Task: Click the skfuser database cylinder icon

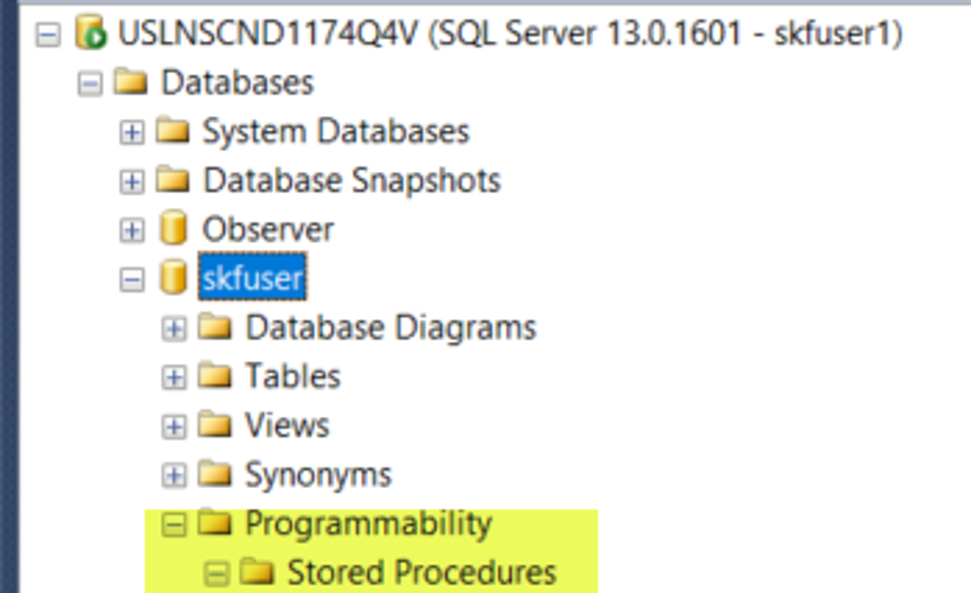Action: click(x=173, y=277)
